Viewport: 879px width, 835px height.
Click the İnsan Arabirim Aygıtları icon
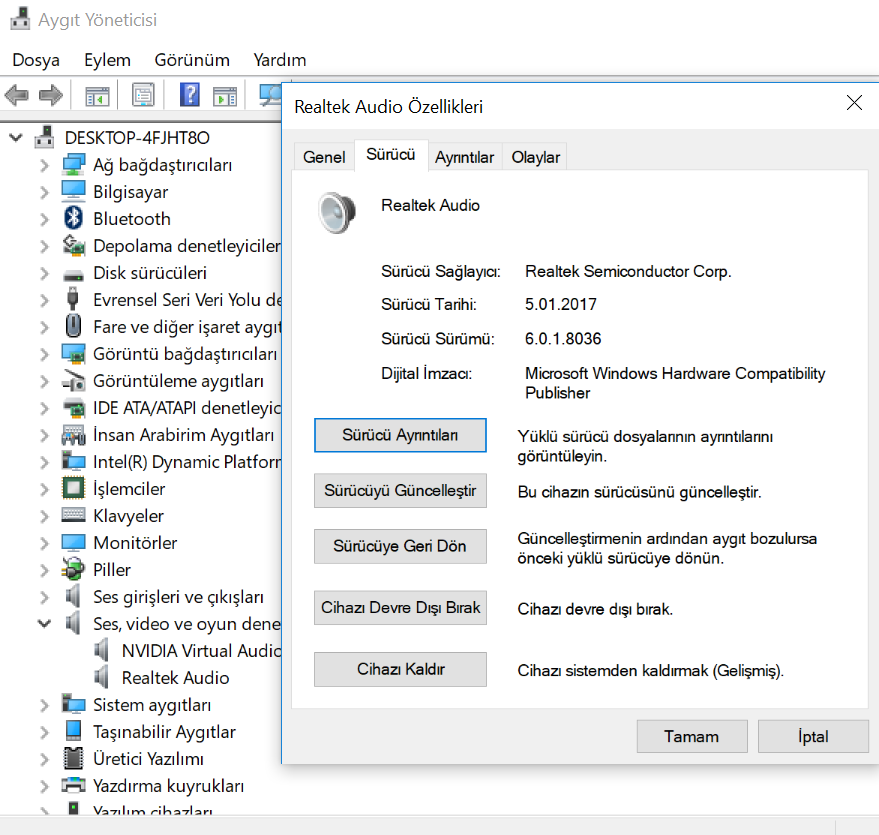[x=73, y=434]
